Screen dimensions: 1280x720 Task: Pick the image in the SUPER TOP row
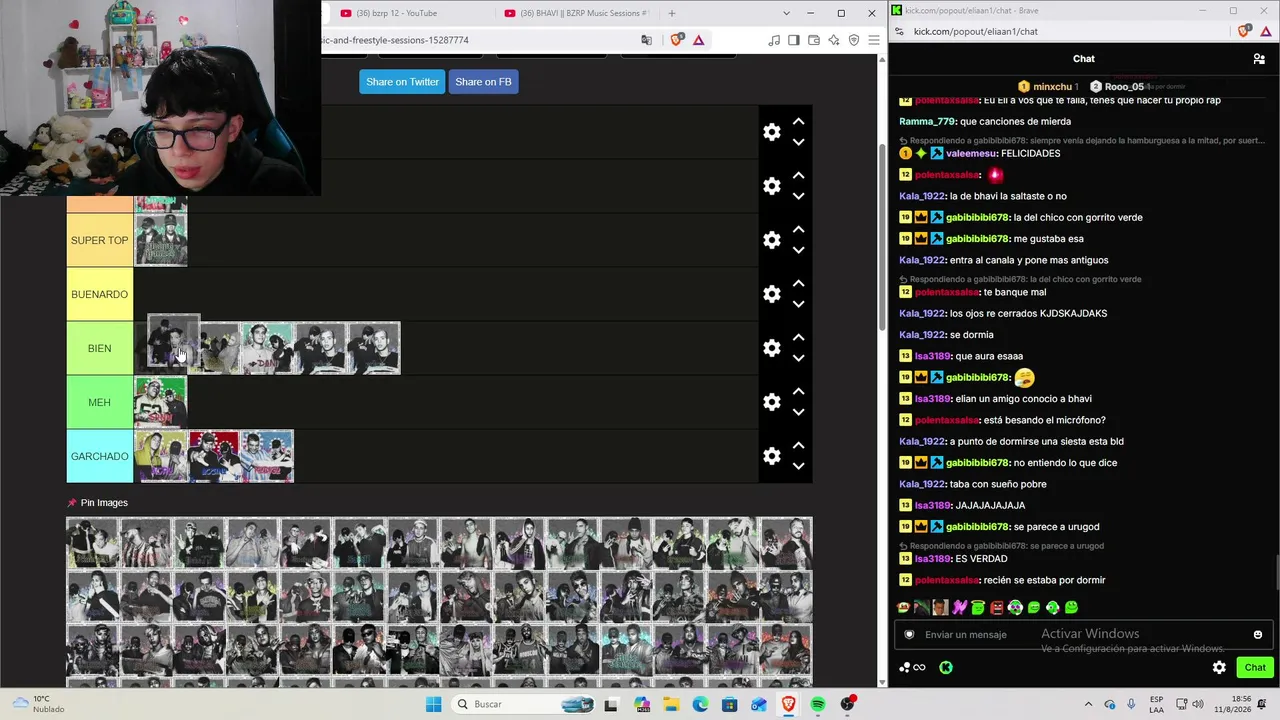161,240
